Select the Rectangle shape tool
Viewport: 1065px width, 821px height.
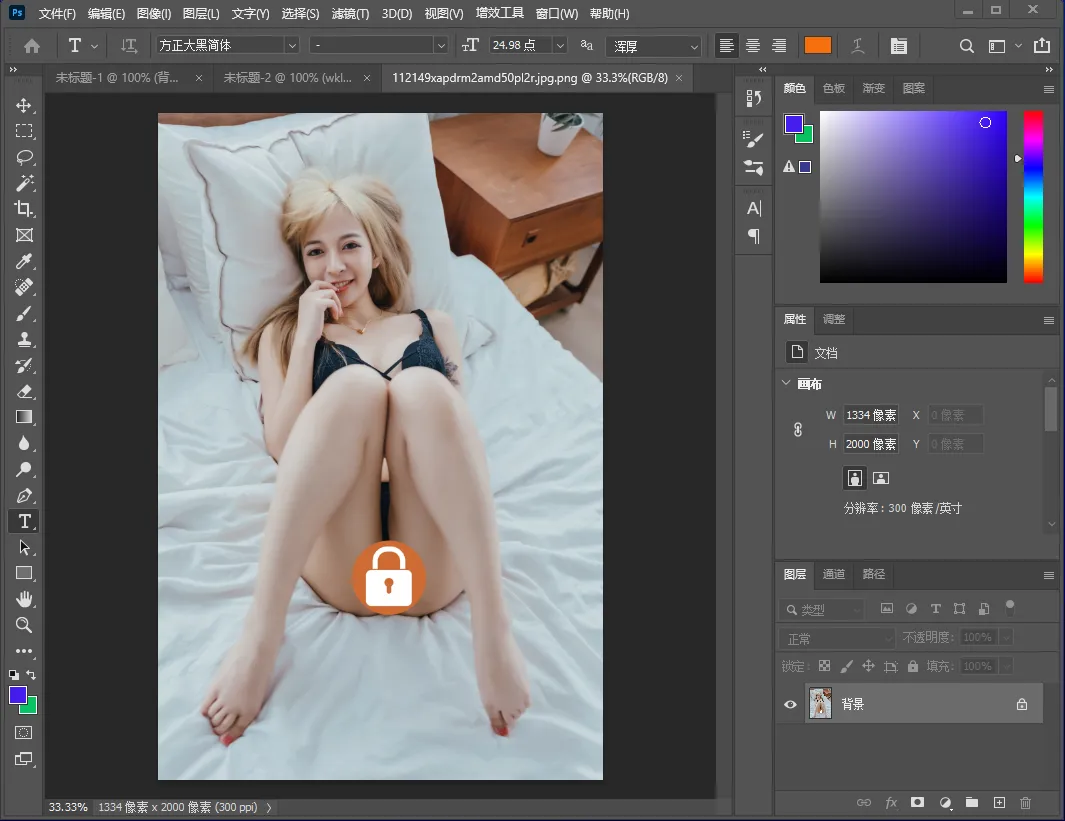[x=24, y=573]
